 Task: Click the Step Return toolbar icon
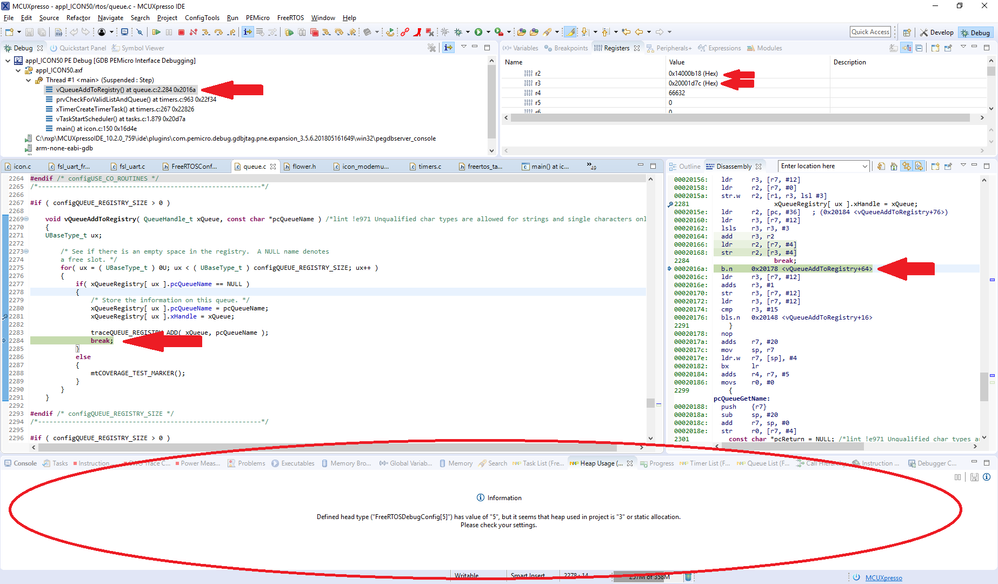pyautogui.click(x=231, y=32)
